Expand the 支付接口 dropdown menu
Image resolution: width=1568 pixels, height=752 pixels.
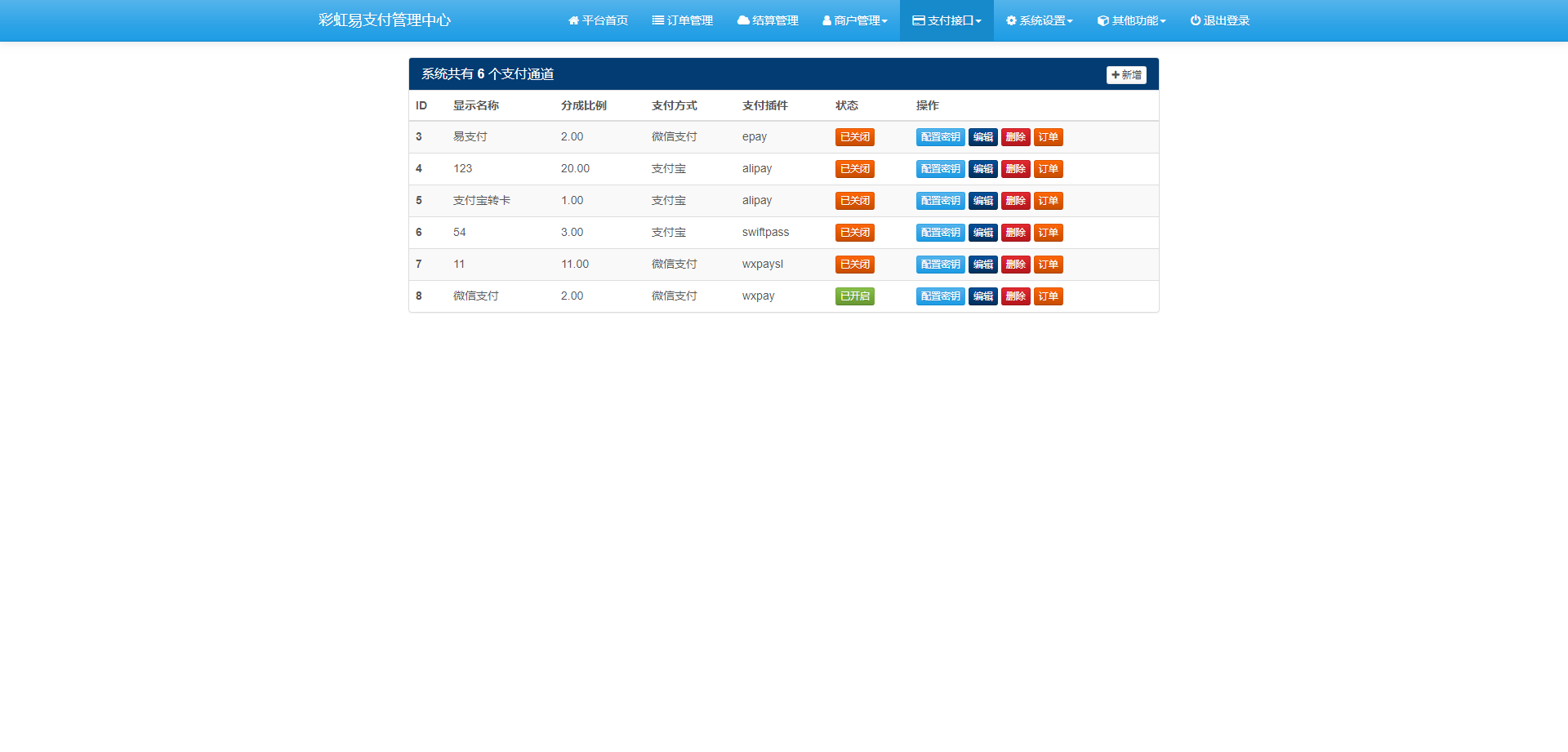(x=947, y=20)
